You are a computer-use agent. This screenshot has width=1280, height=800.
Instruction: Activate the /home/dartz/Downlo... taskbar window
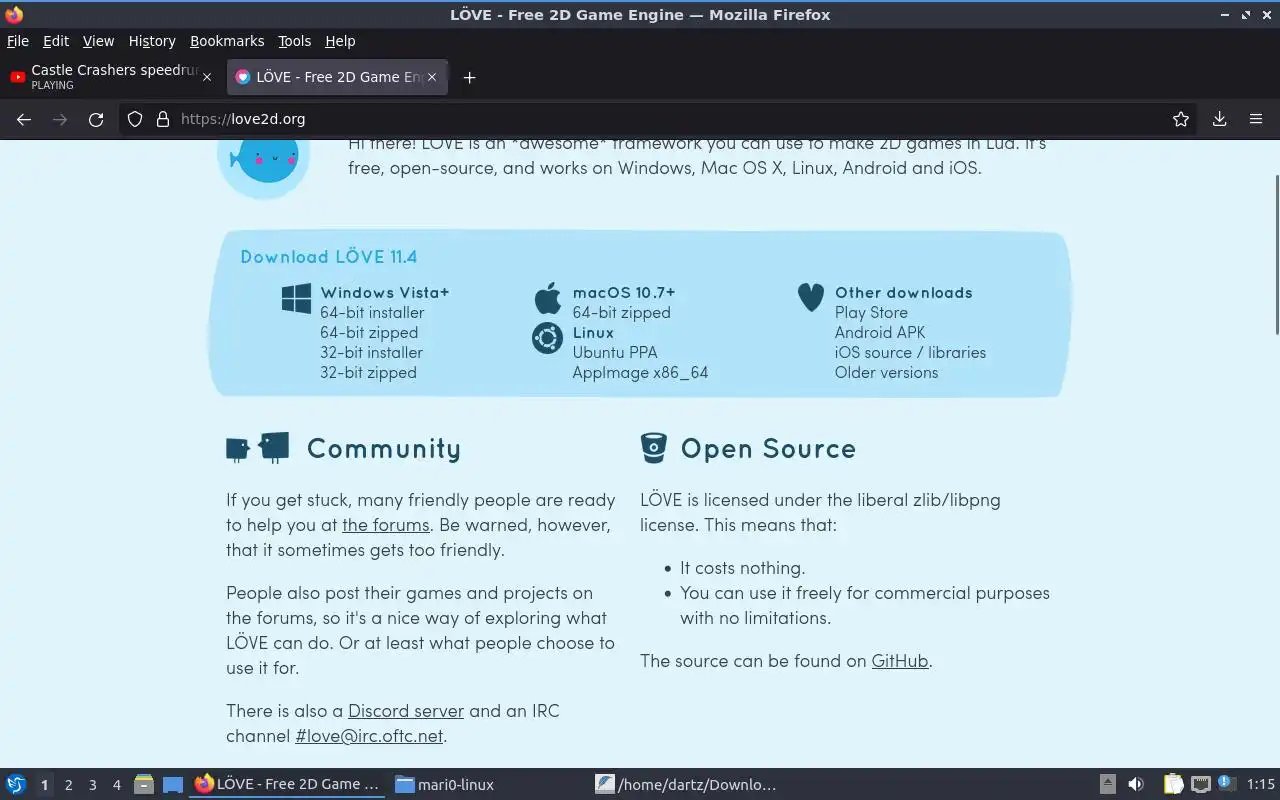click(x=688, y=785)
